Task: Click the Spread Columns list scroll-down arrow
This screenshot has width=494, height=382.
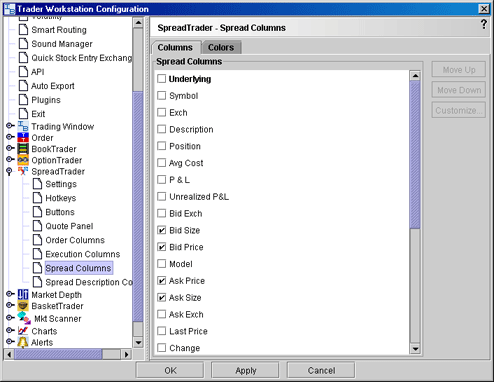Action: pos(415,349)
